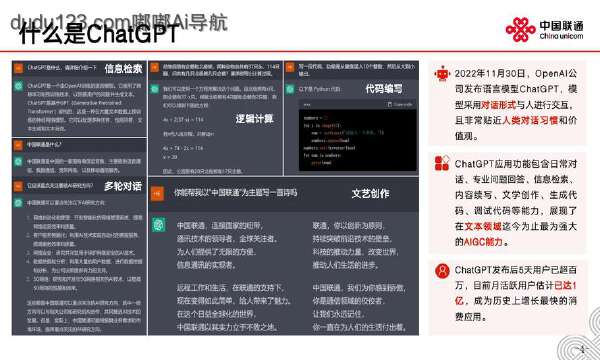The height and width of the screenshot is (360, 600).
Task: Click the 什么是ChatGPT slide title
Action: 99,34
